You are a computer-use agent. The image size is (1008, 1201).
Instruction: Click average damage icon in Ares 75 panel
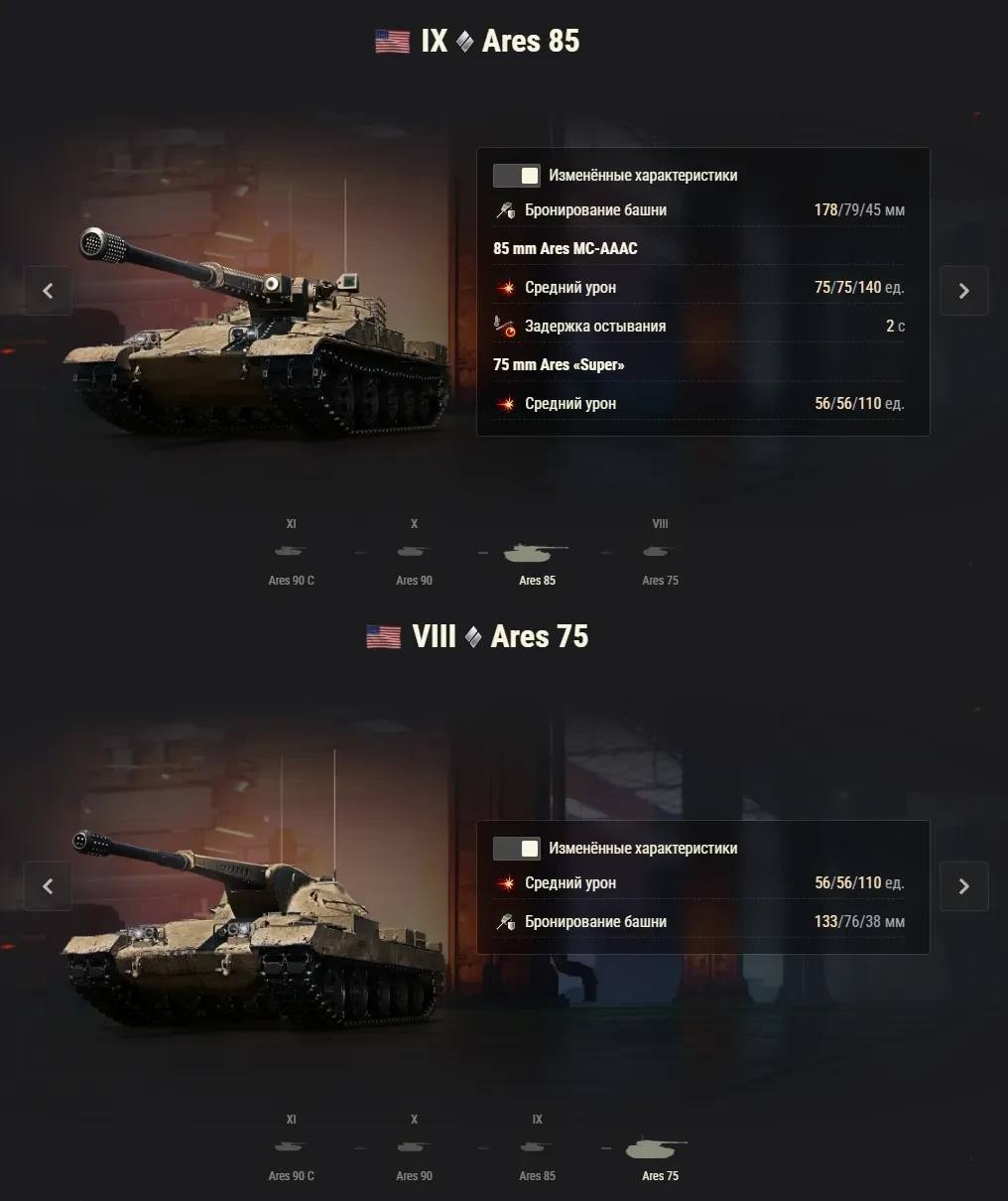coord(505,883)
